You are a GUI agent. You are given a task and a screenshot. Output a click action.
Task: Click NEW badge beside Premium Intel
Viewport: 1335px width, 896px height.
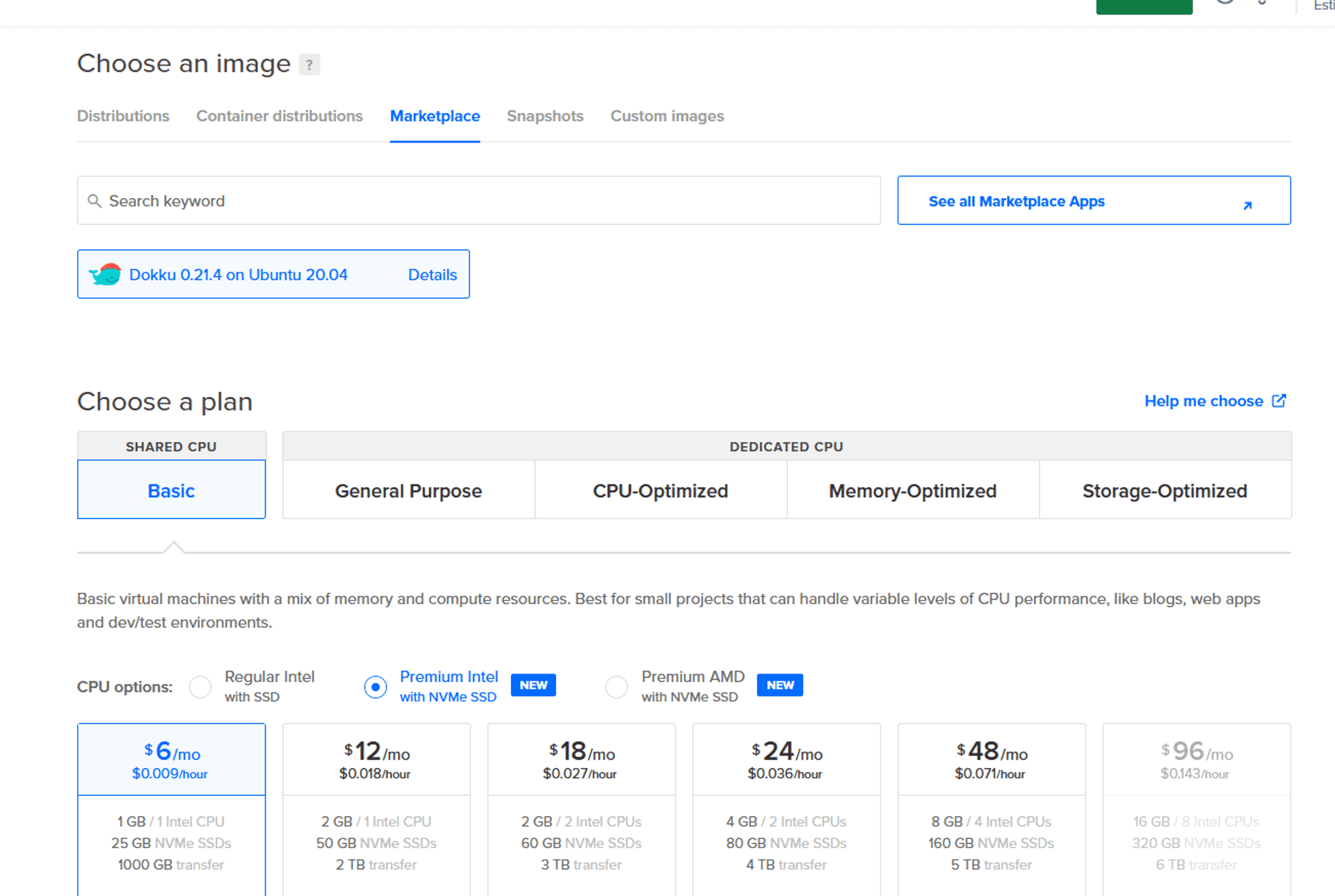pos(533,685)
